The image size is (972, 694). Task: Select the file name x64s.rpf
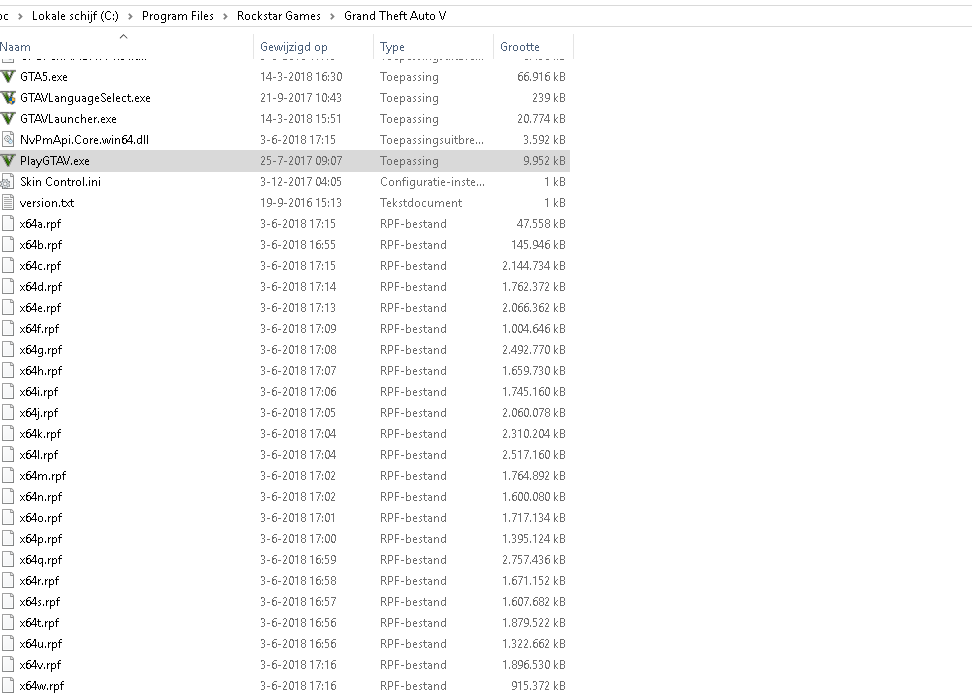[x=40, y=602]
